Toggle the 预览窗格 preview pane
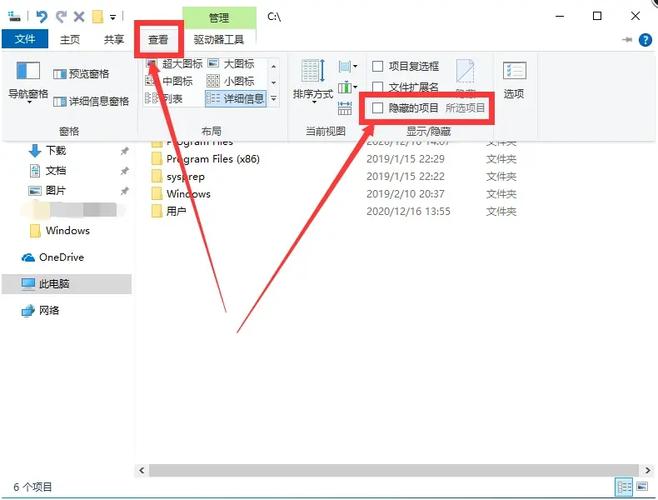 click(81, 74)
